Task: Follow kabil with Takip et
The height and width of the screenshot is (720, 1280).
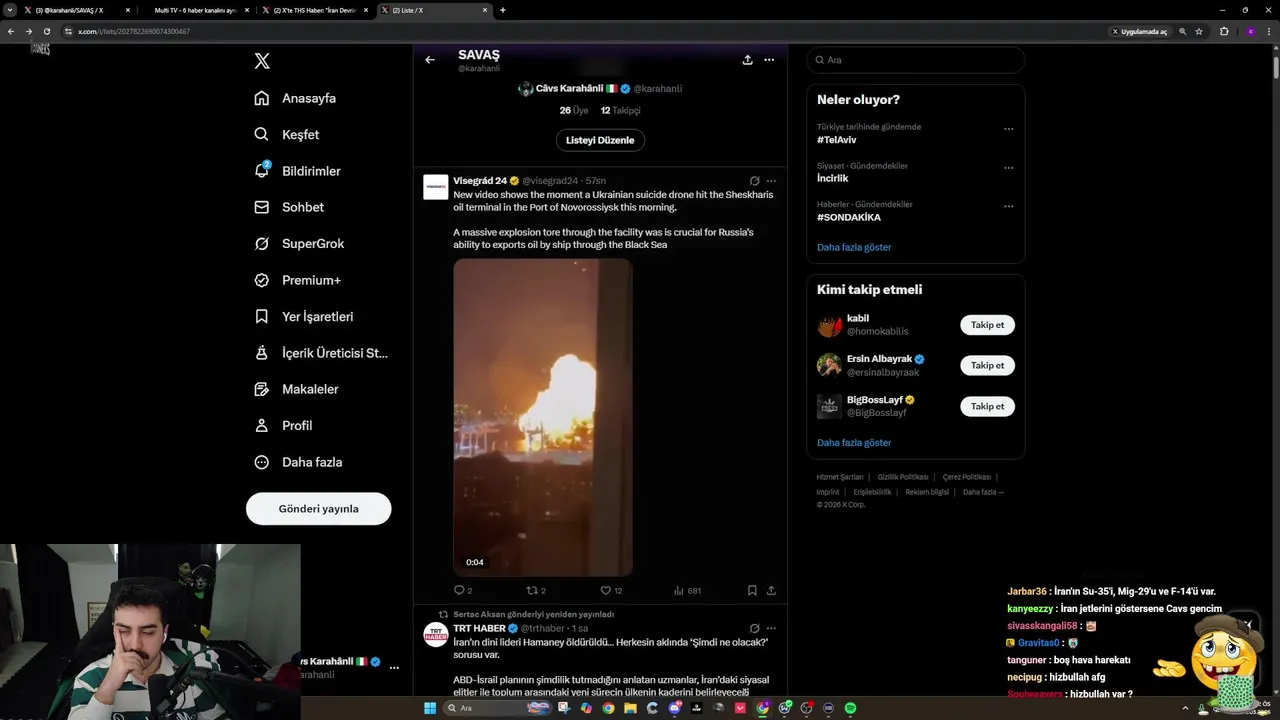Action: coord(987,324)
